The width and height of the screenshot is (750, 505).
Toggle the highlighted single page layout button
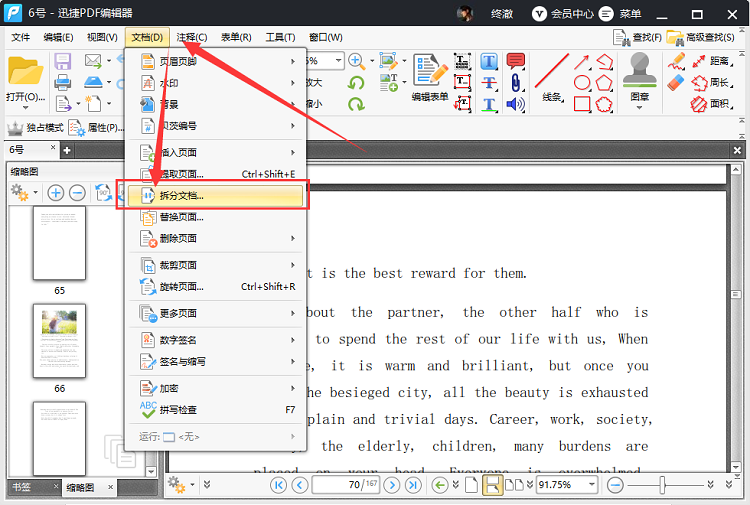pos(492,485)
